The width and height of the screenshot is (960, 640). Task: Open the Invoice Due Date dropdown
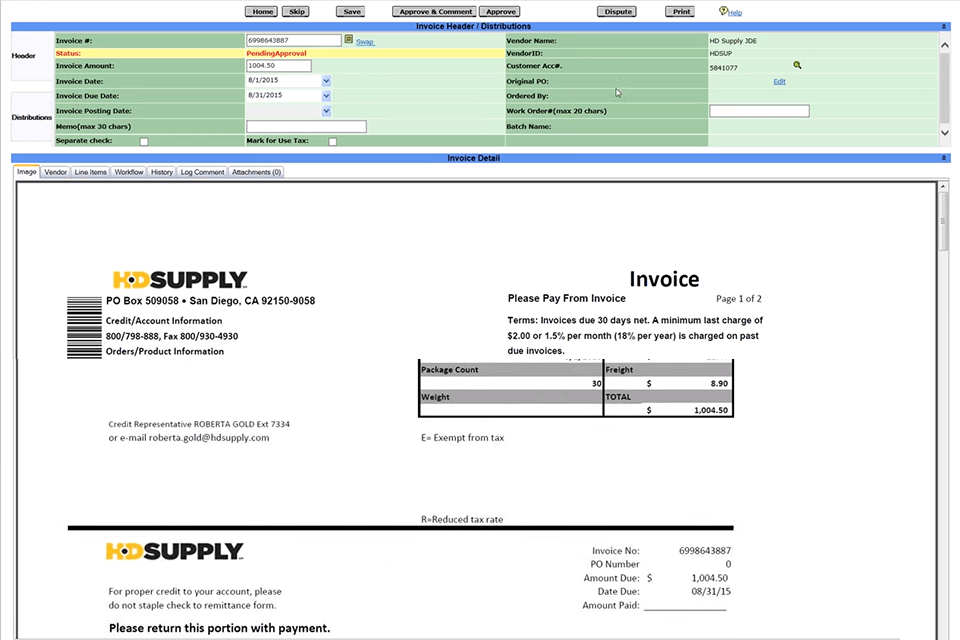326,96
